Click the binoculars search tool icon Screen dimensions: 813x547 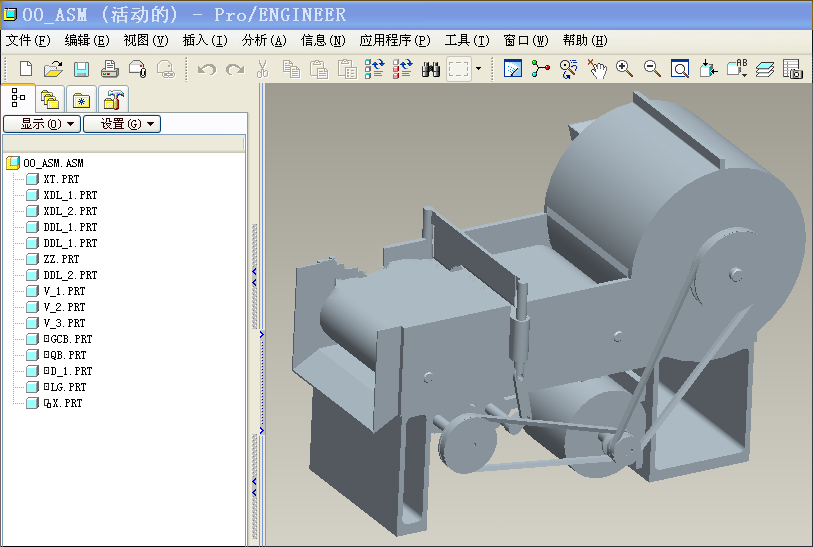(432, 69)
